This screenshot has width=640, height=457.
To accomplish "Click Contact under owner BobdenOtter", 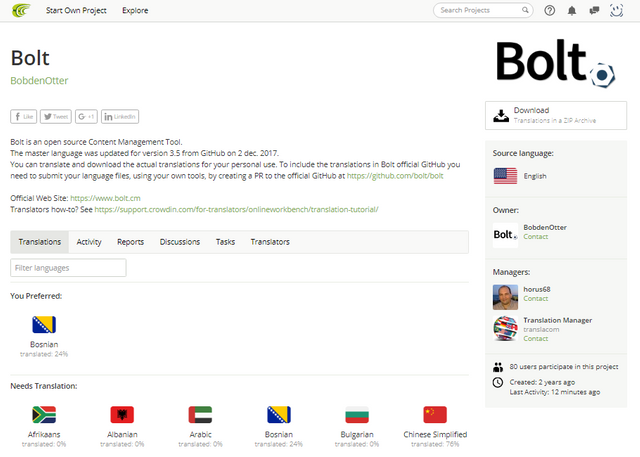I will coord(536,237).
